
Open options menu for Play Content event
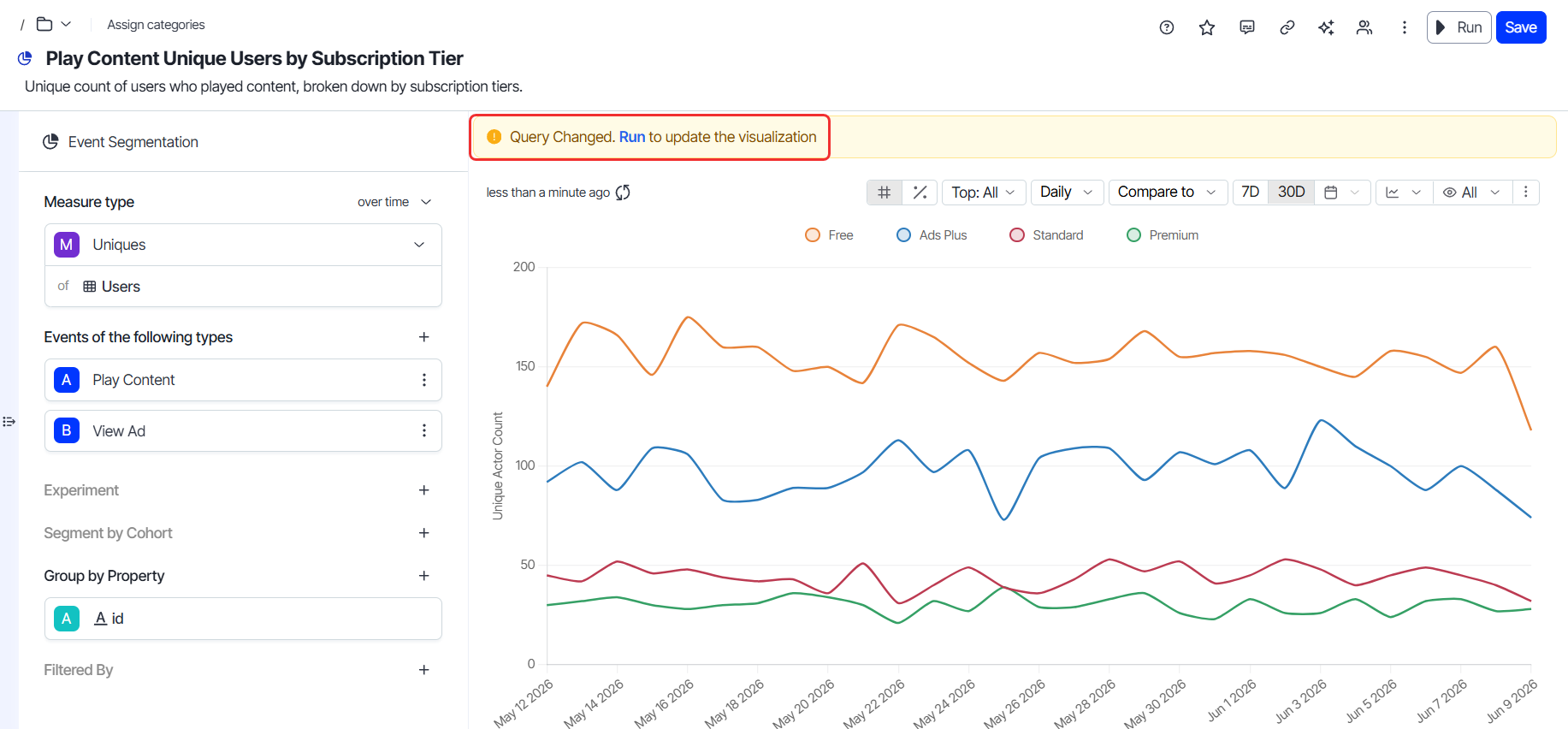point(424,380)
